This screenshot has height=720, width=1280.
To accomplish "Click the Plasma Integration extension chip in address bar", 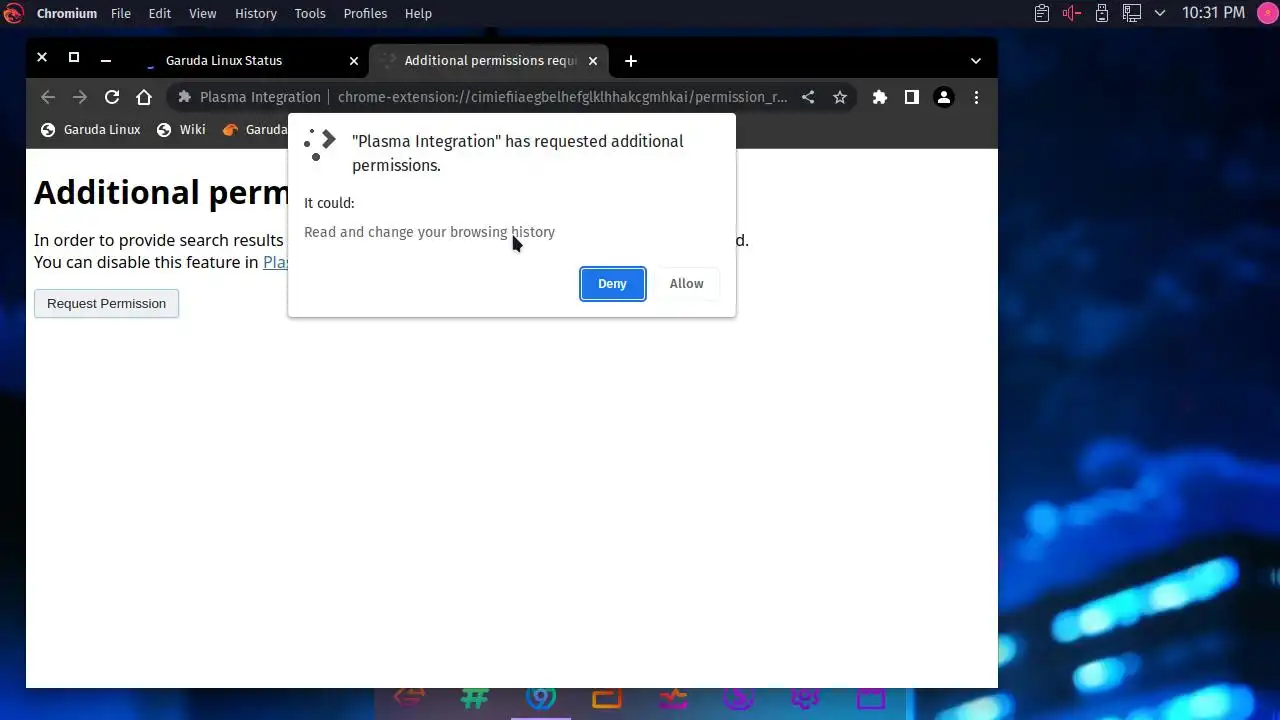I will pyautogui.click(x=249, y=97).
